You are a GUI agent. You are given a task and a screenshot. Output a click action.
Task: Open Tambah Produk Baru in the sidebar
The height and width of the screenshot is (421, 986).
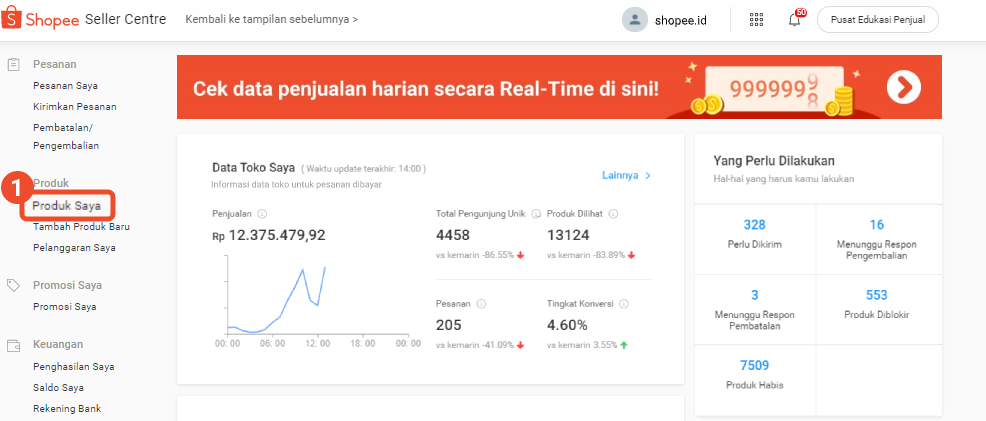pyautogui.click(x=81, y=227)
